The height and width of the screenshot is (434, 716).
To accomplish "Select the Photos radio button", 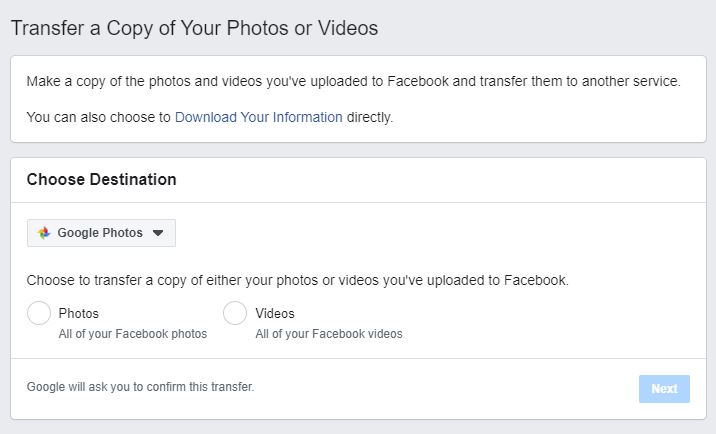I will click(39, 313).
